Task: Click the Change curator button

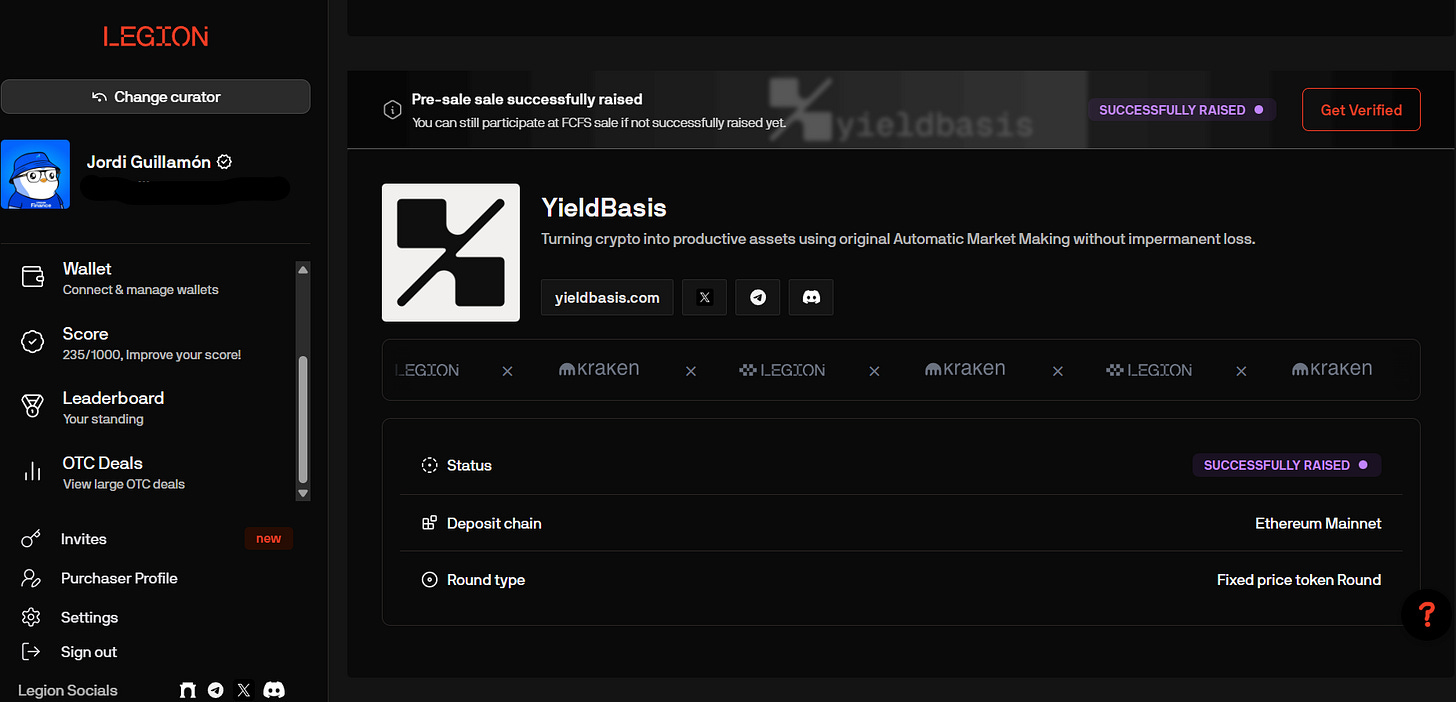Action: point(155,97)
